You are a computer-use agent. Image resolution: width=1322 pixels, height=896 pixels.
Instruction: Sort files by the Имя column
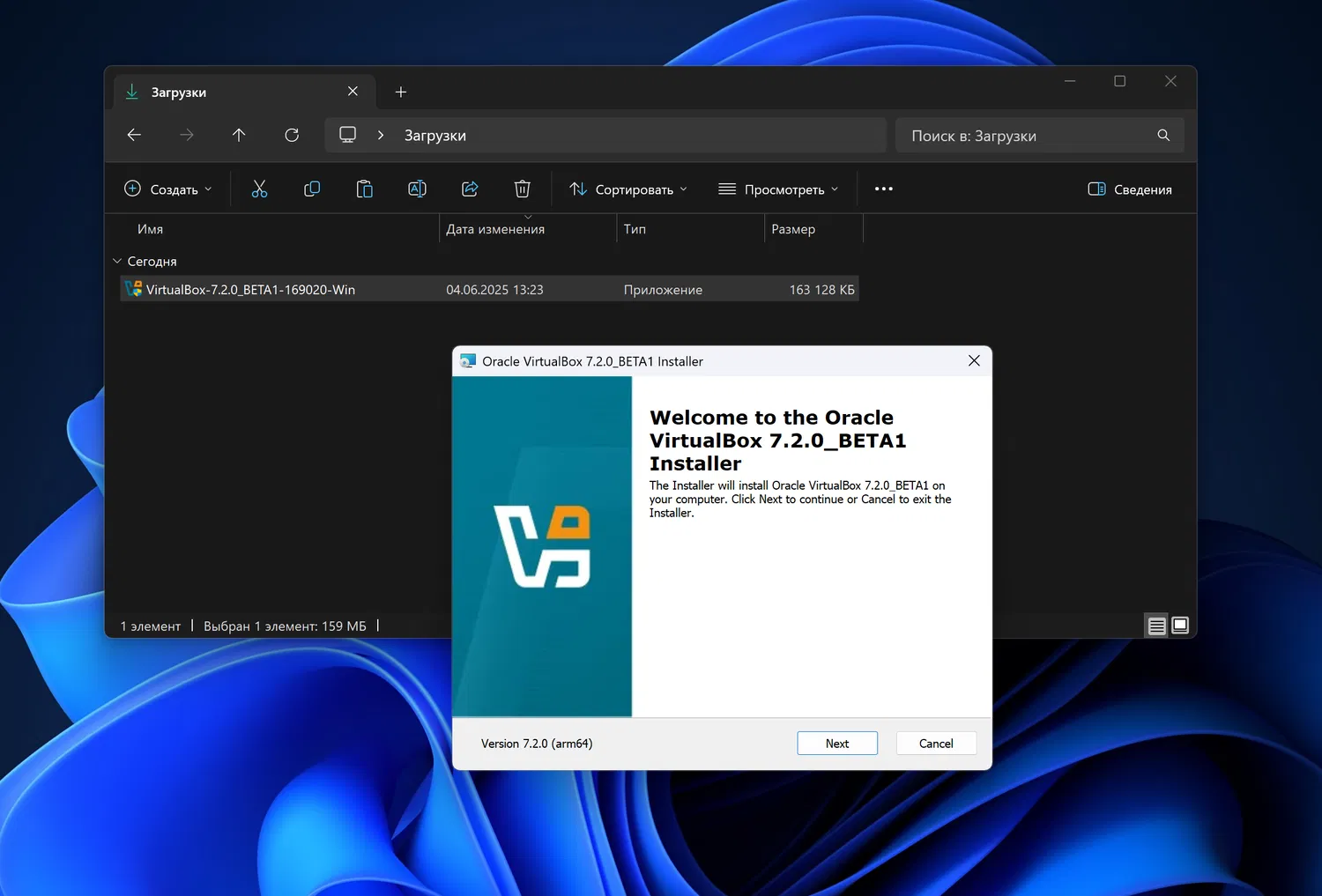(150, 229)
